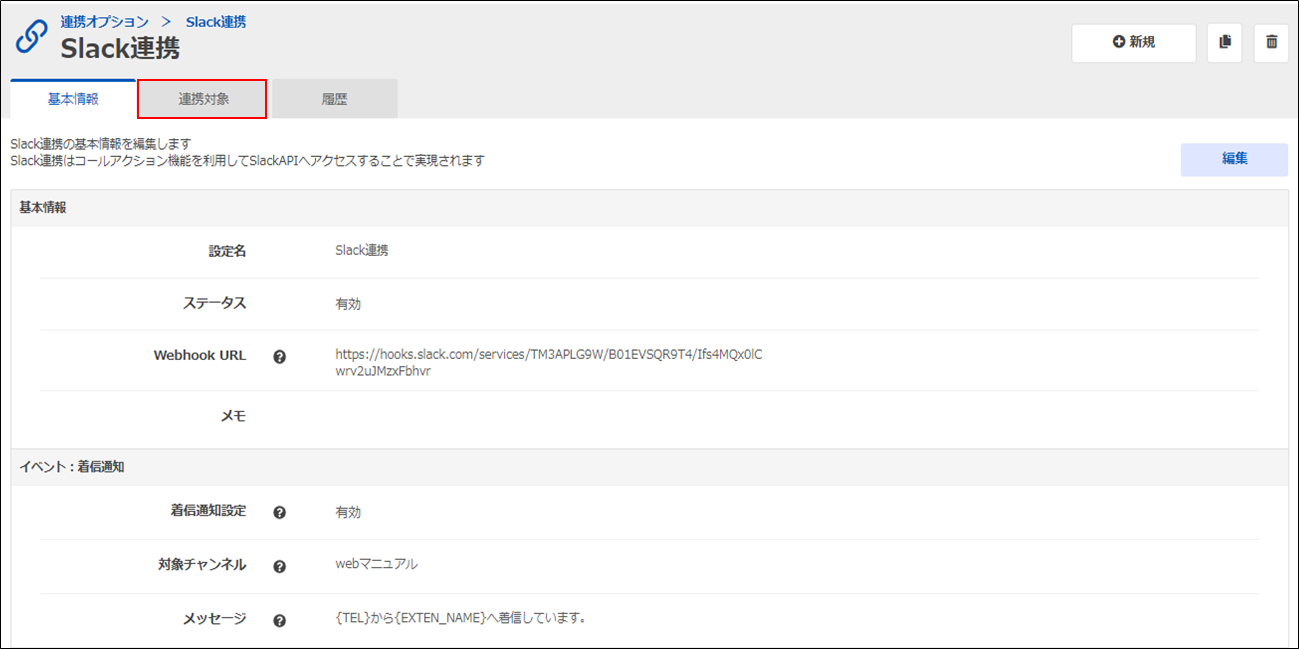Open help icon next to Webhook URL
This screenshot has width=1299, height=649.
(280, 356)
